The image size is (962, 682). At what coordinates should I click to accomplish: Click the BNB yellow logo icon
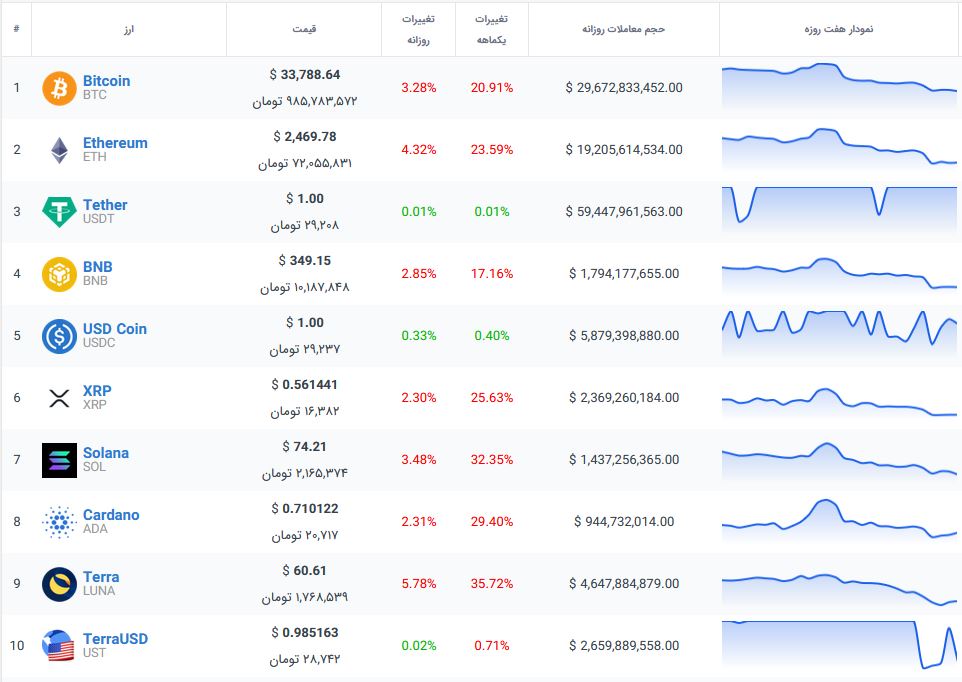(60, 274)
